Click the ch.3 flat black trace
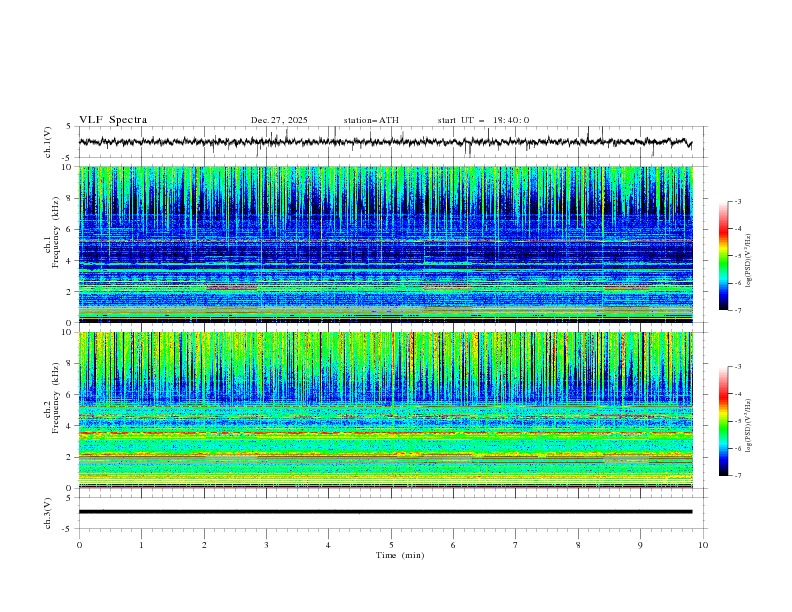The image size is (792, 612). point(385,512)
